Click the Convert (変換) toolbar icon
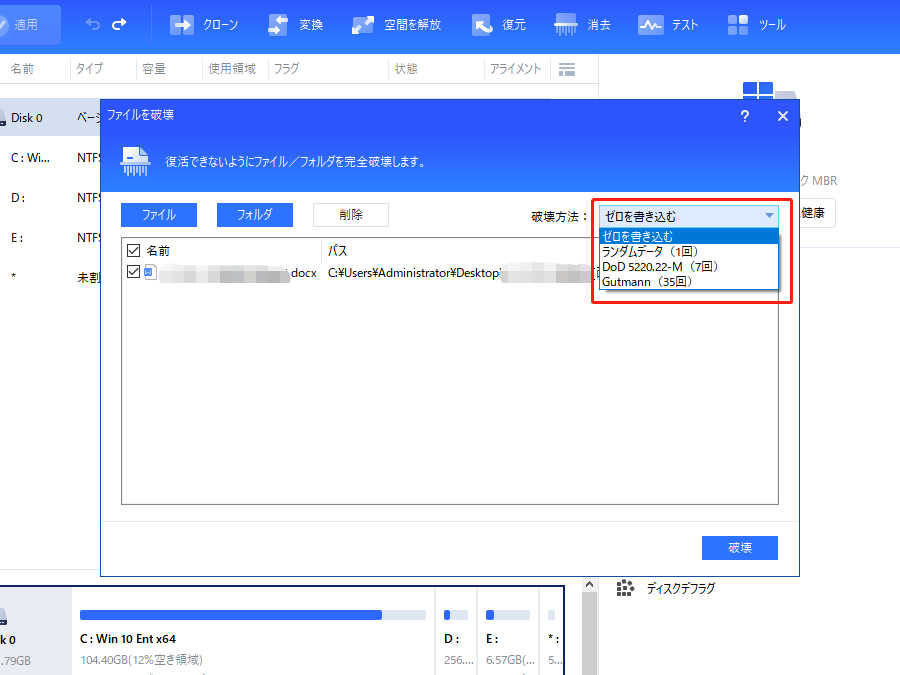Image resolution: width=900 pixels, height=675 pixels. tap(279, 25)
